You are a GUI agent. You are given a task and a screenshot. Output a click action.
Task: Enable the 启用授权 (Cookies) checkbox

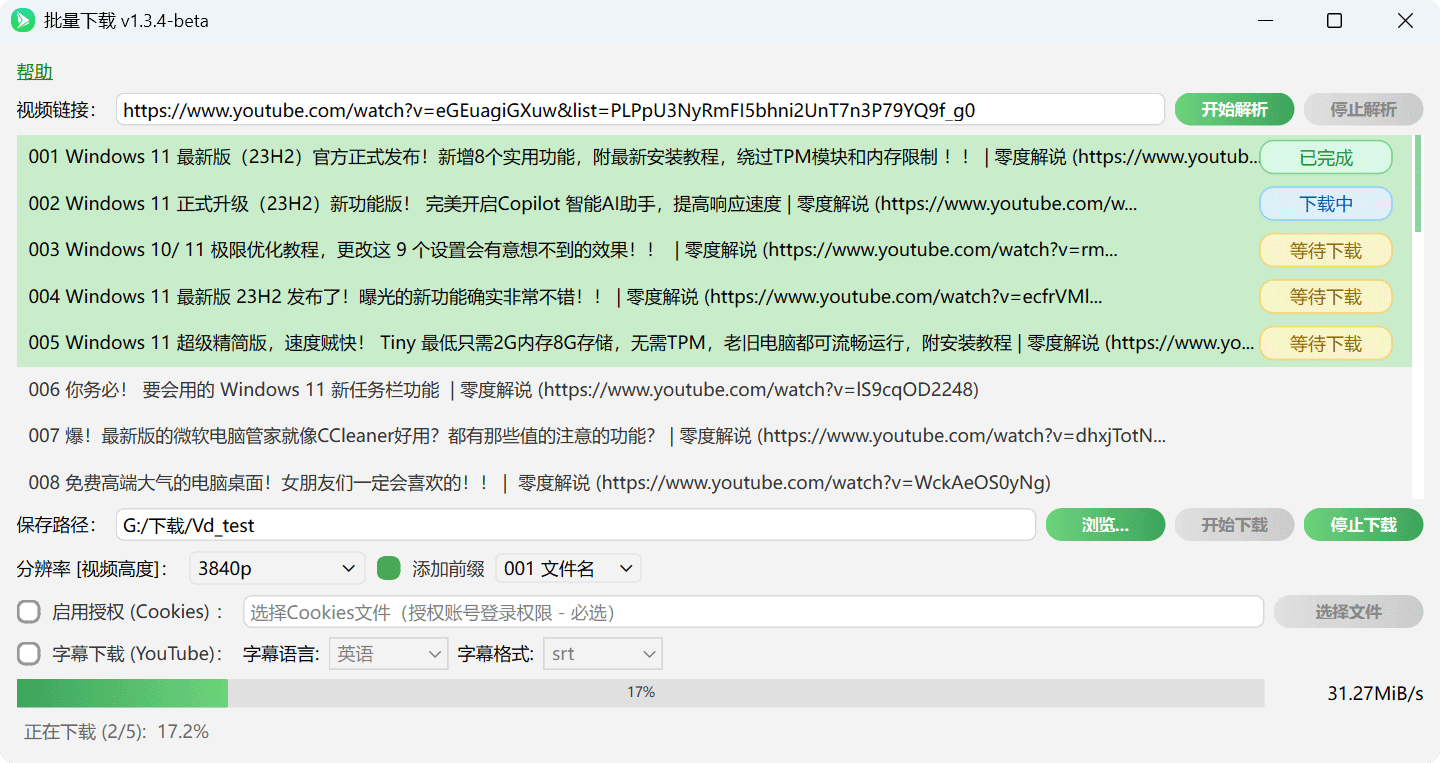click(x=29, y=611)
